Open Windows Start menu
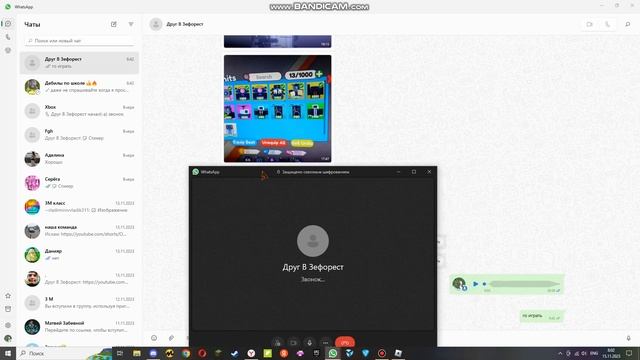640x360 pixels. point(8,353)
